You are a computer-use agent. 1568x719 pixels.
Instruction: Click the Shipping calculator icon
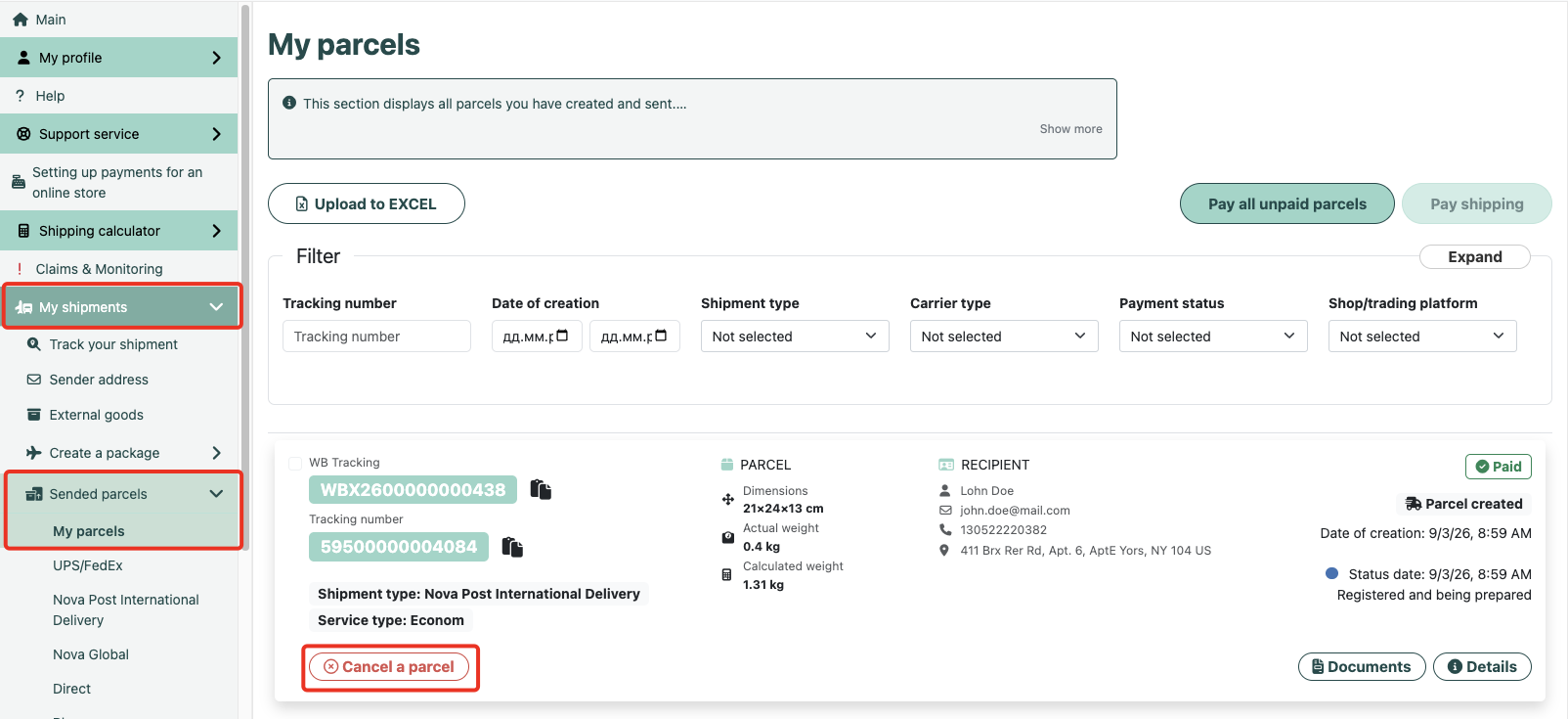pos(24,231)
